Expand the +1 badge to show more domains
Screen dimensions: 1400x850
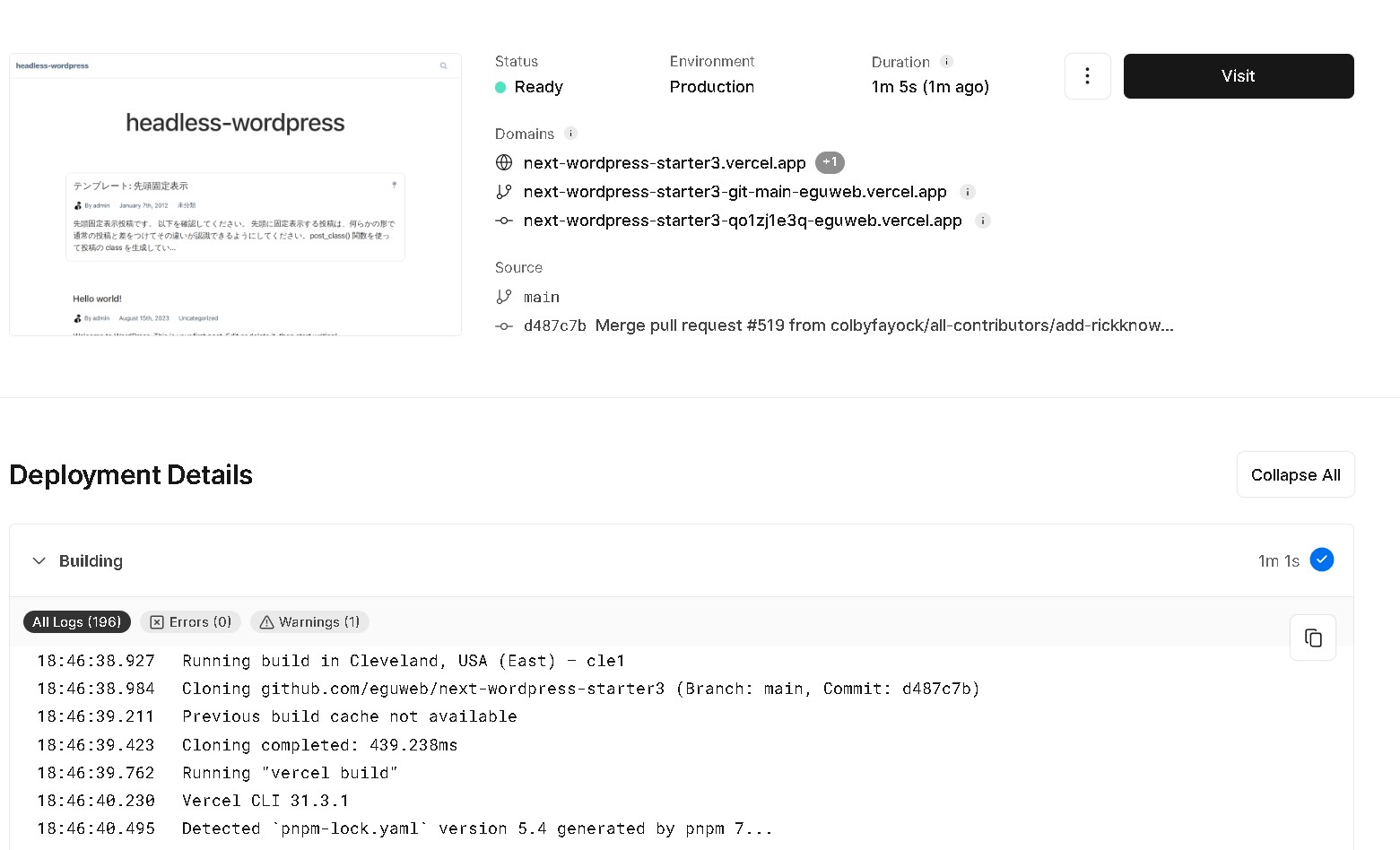pos(830,162)
